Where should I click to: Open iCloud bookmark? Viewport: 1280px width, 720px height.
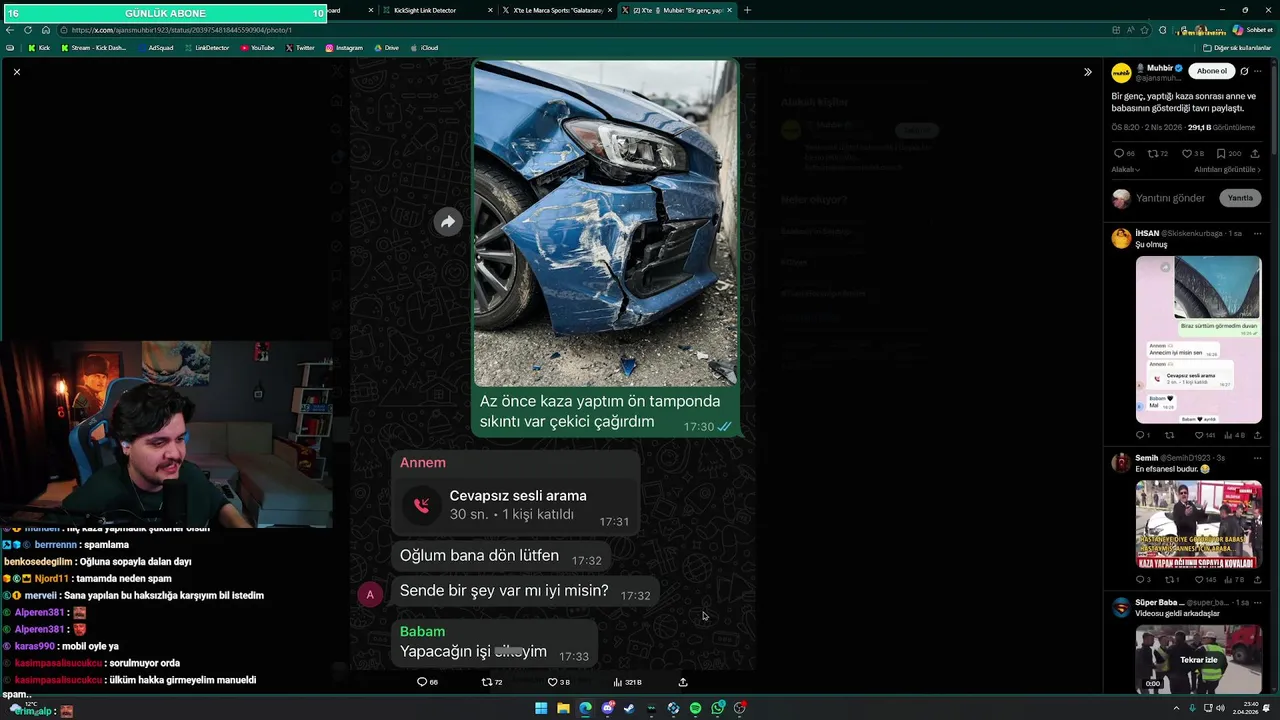pyautogui.click(x=424, y=47)
